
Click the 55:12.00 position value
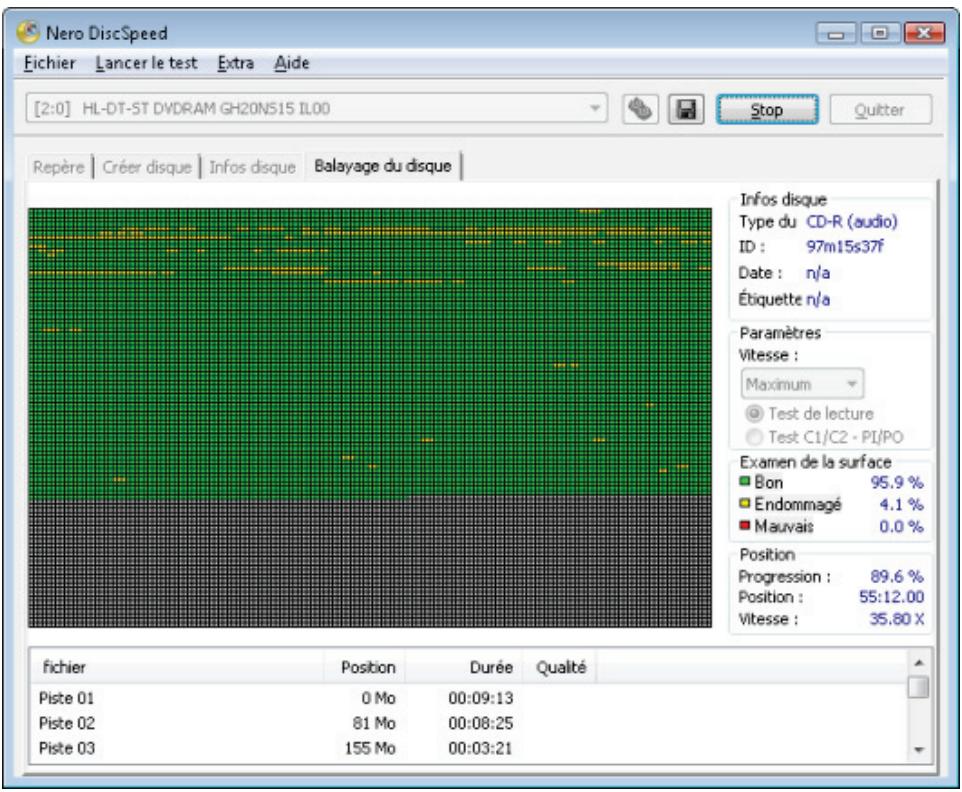891,597
